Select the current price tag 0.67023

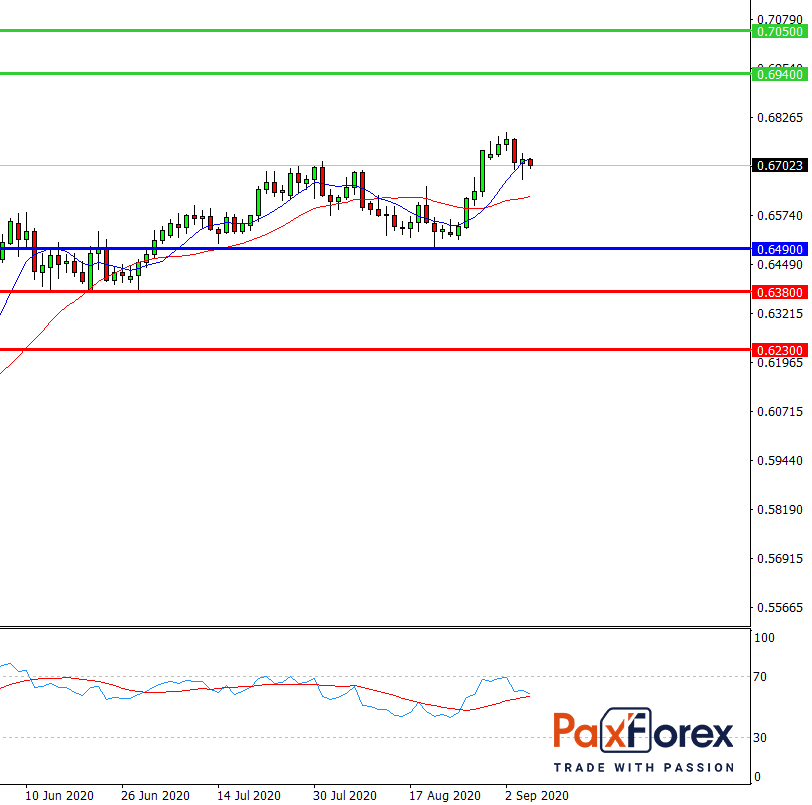point(779,166)
